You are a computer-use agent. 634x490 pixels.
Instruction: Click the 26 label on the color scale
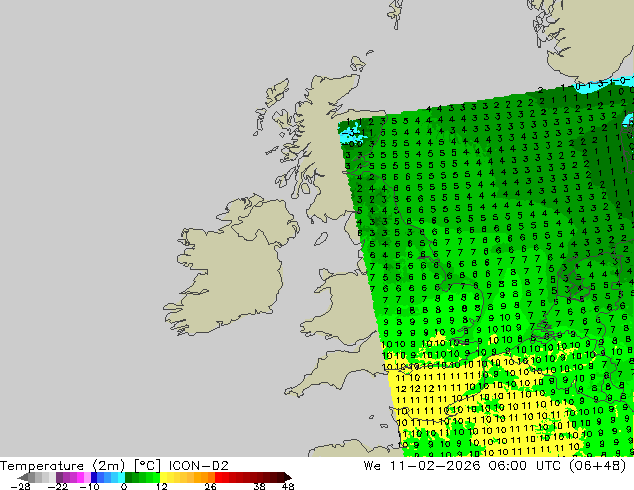[x=210, y=486]
